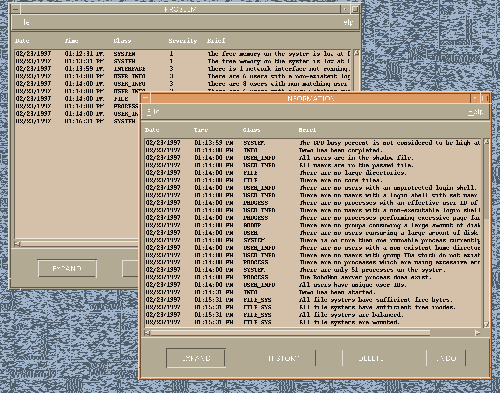This screenshot has height=393, width=500.
Task: Open File menu in Problem window
Action: (25, 22)
